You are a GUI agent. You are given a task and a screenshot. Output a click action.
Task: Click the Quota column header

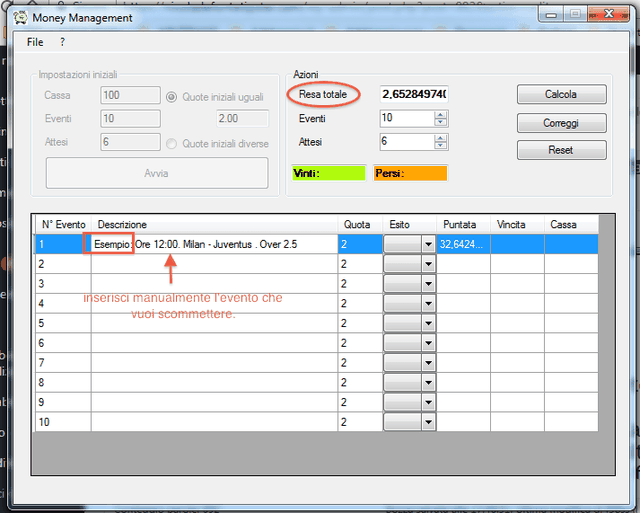point(360,224)
